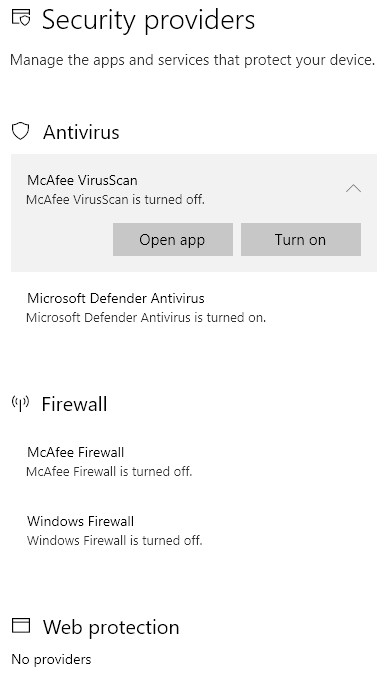The image size is (388, 684).
Task: Click the Antivirus section heading
Action: coord(81,132)
